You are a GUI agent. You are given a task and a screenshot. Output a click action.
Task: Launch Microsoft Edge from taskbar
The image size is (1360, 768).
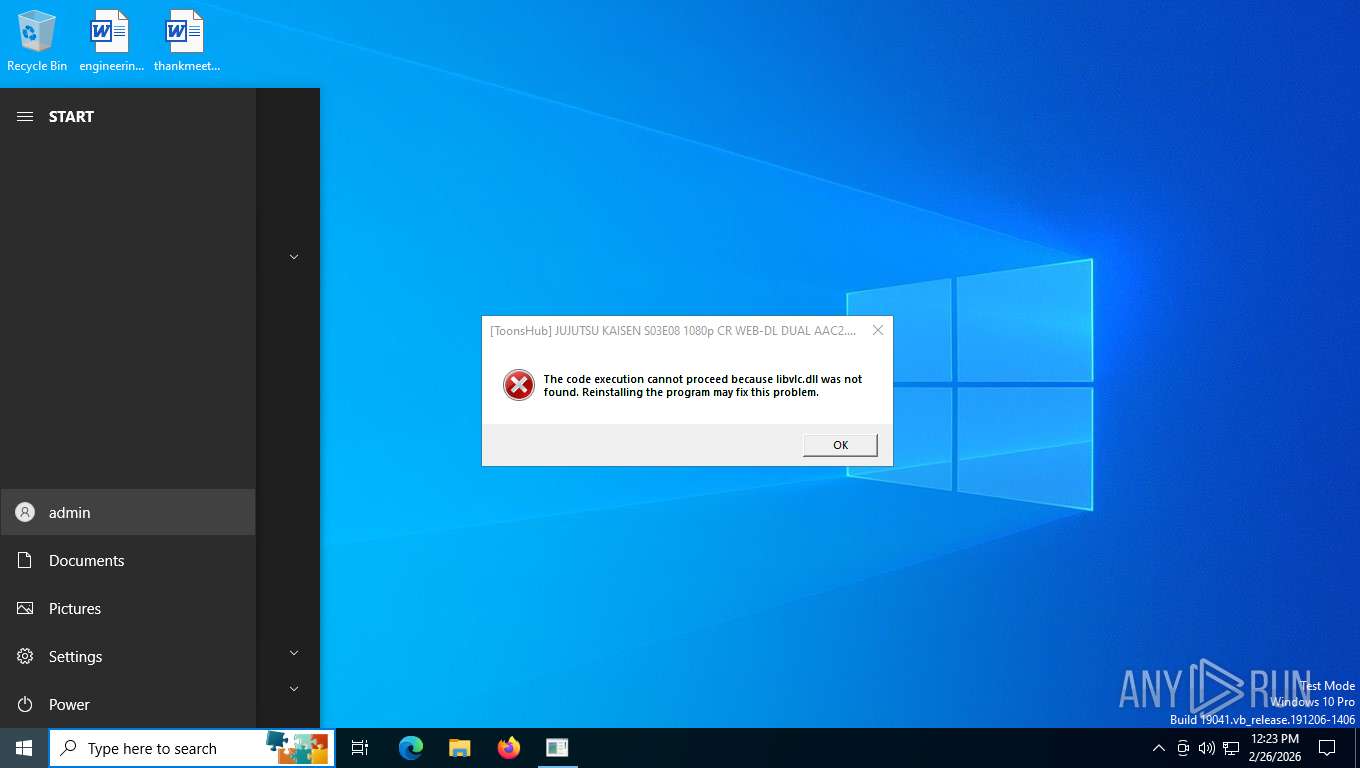point(410,748)
